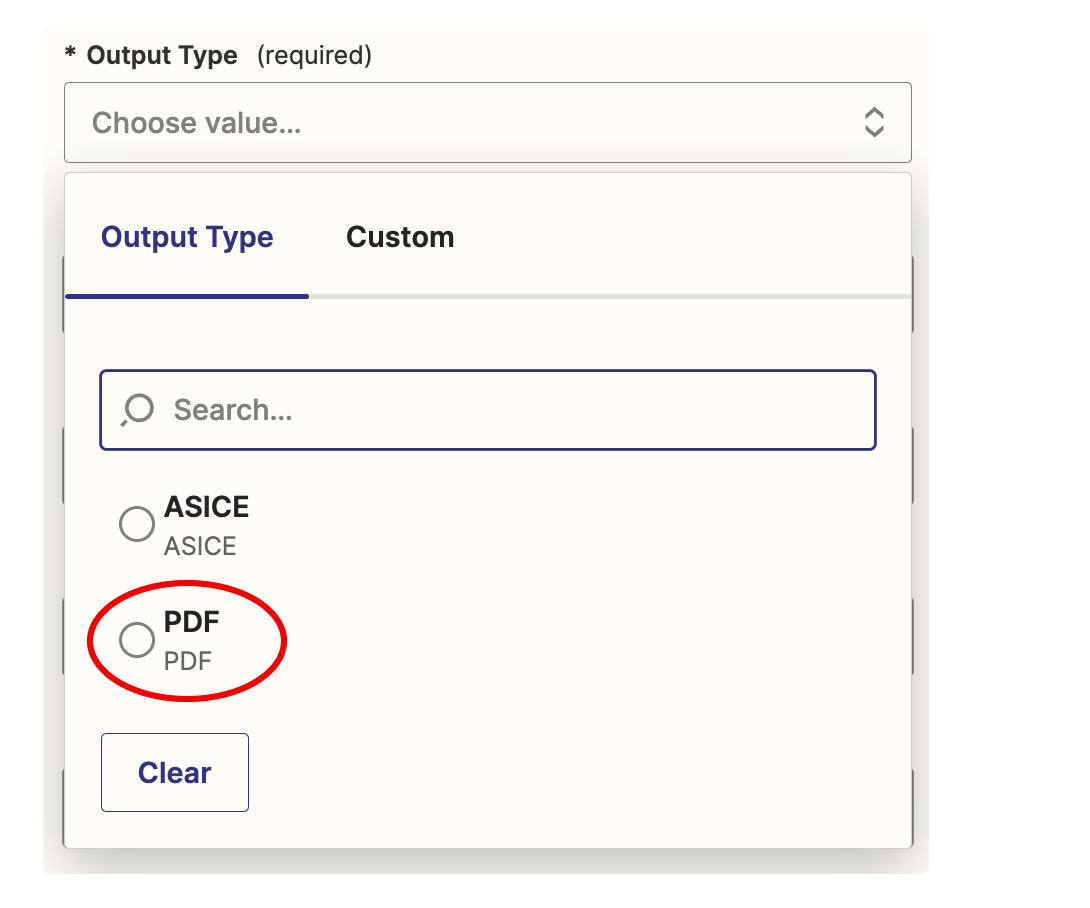The width and height of the screenshot is (1090, 908).
Task: Click the gray ASICE description text
Action: 200,546
